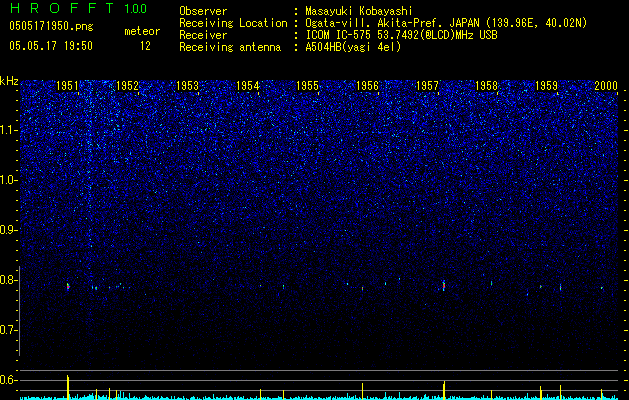Image resolution: width=629 pixels, height=400 pixels.
Task: Click the 0.8 kHz axis label
Action: click(8, 280)
